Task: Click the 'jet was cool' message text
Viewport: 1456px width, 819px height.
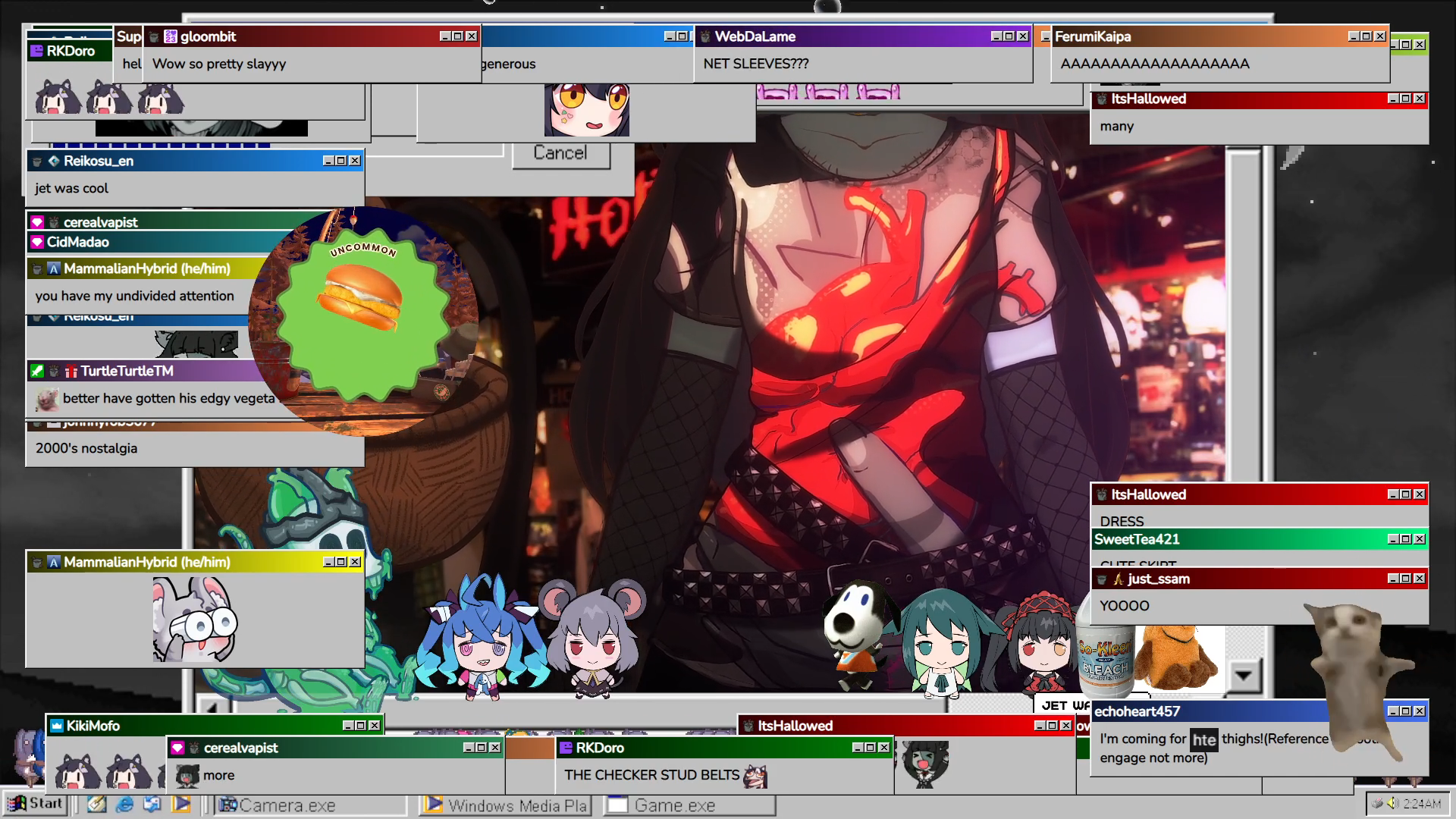Action: [x=71, y=188]
